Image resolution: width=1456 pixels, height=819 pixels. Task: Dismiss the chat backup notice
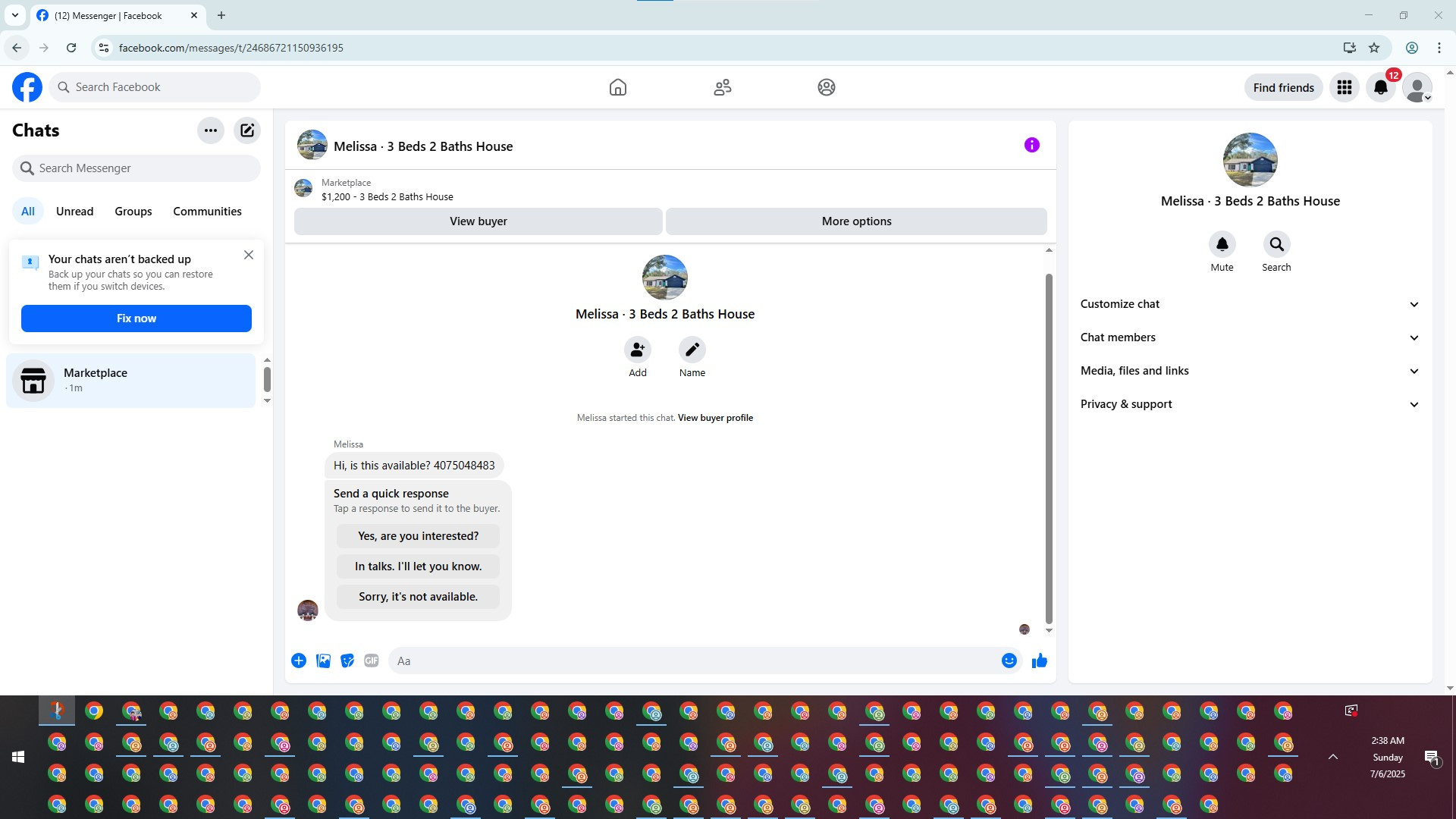[x=249, y=255]
